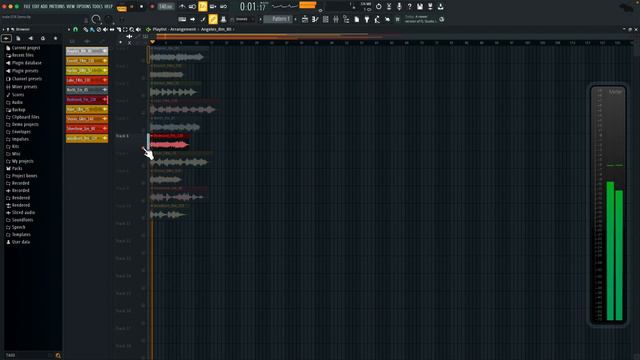This screenshot has width=640, height=360.
Task: Click the browser search magnifier icon
Action: (x=58, y=356)
